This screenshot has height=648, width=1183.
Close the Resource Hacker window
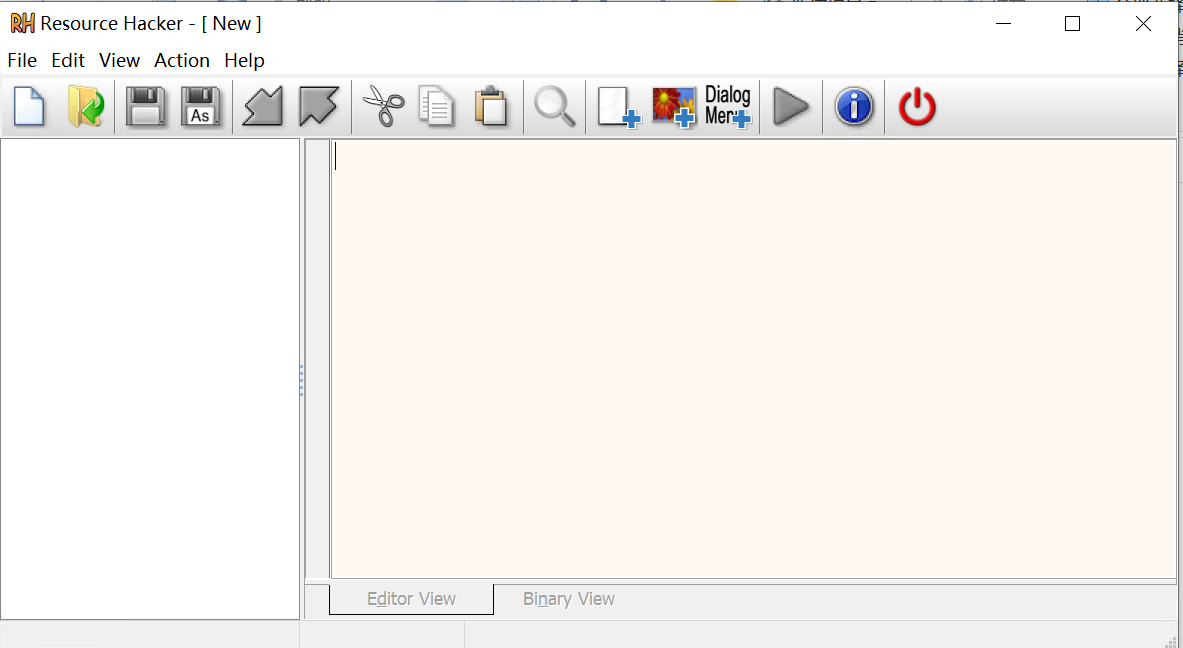click(x=1143, y=23)
